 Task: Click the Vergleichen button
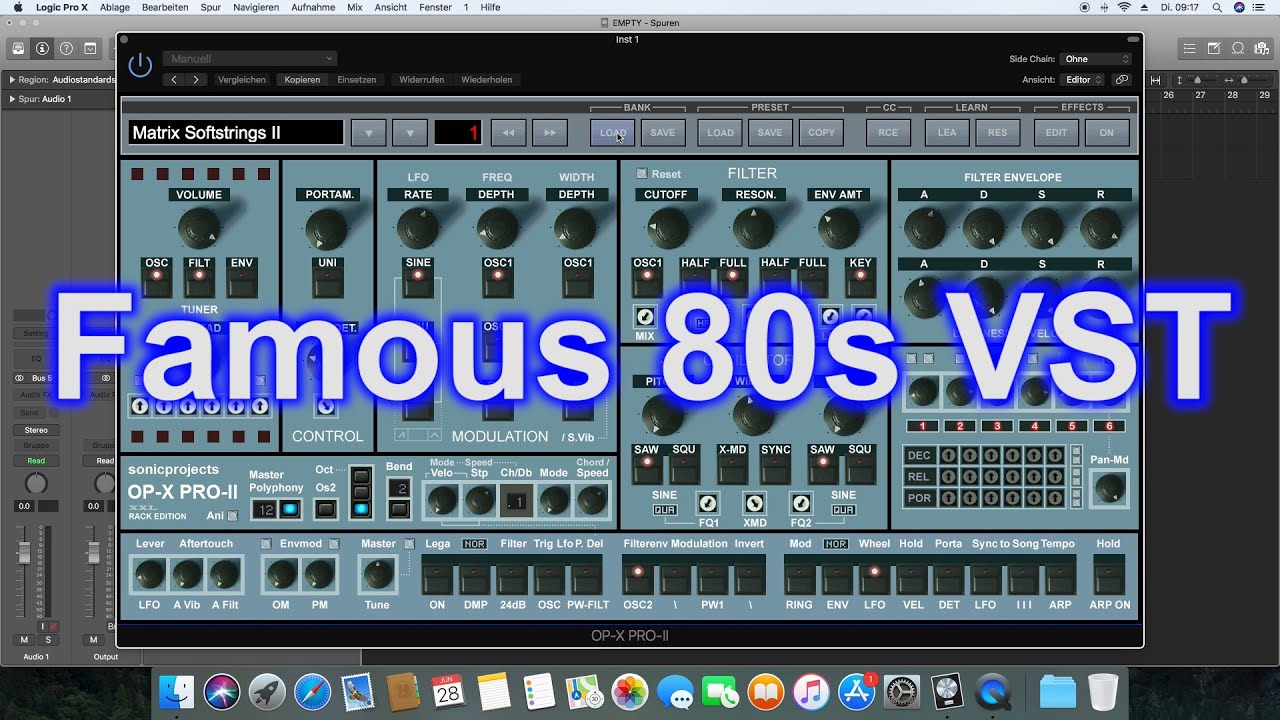[242, 79]
